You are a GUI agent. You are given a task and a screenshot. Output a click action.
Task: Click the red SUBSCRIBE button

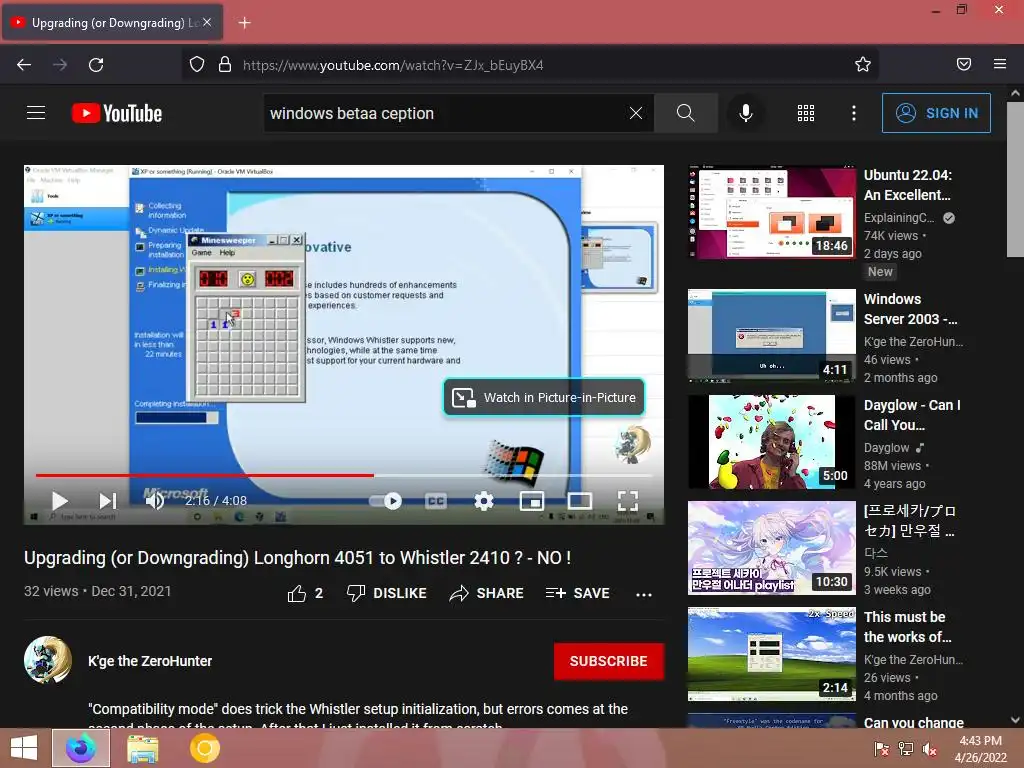(x=609, y=661)
